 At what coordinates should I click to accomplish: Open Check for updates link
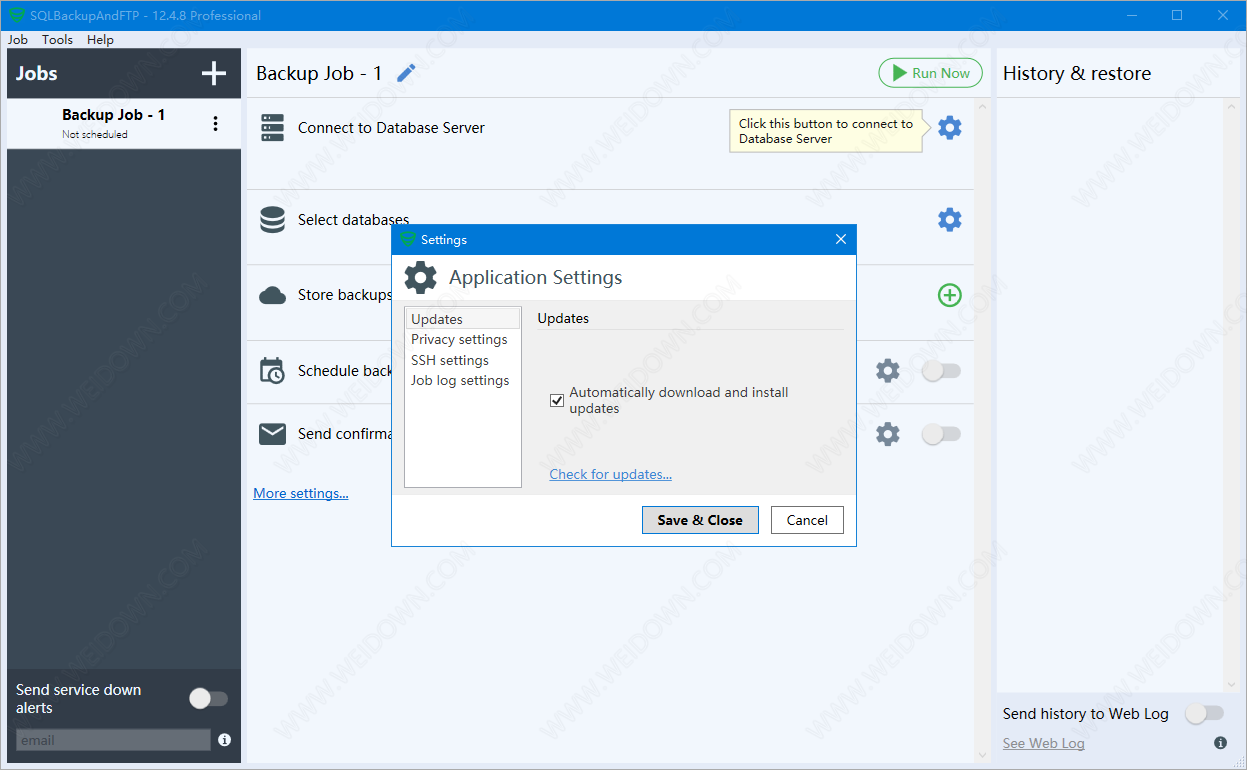[x=611, y=474]
